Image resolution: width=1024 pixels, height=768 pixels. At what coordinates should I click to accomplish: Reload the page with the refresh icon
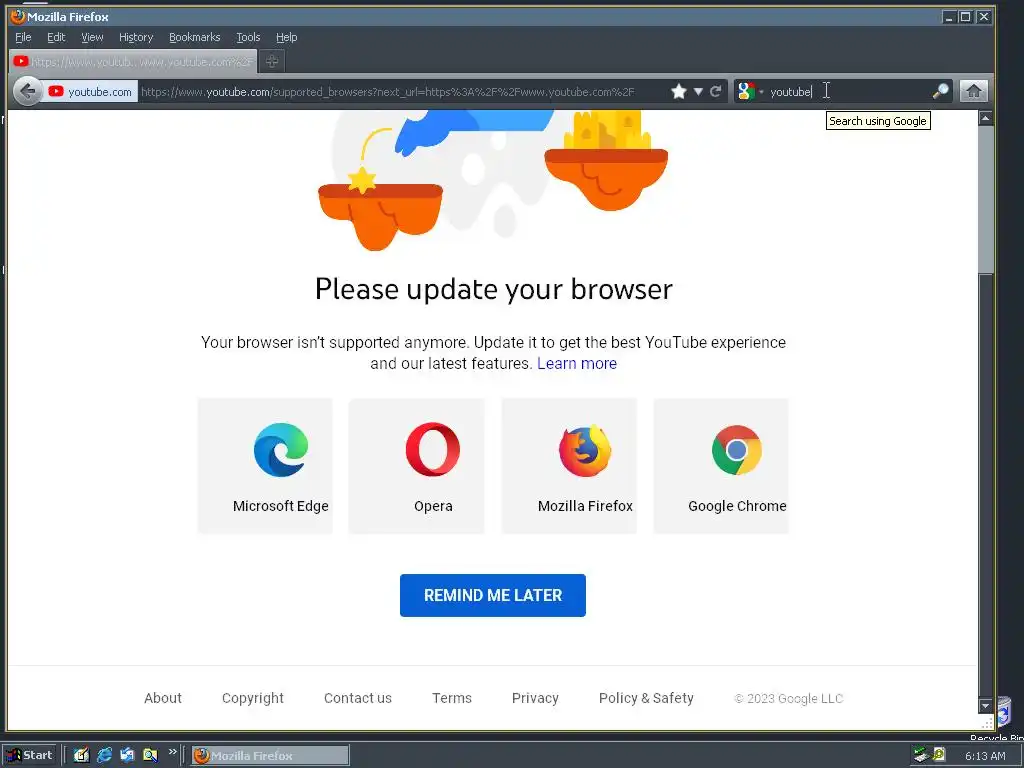[716, 91]
